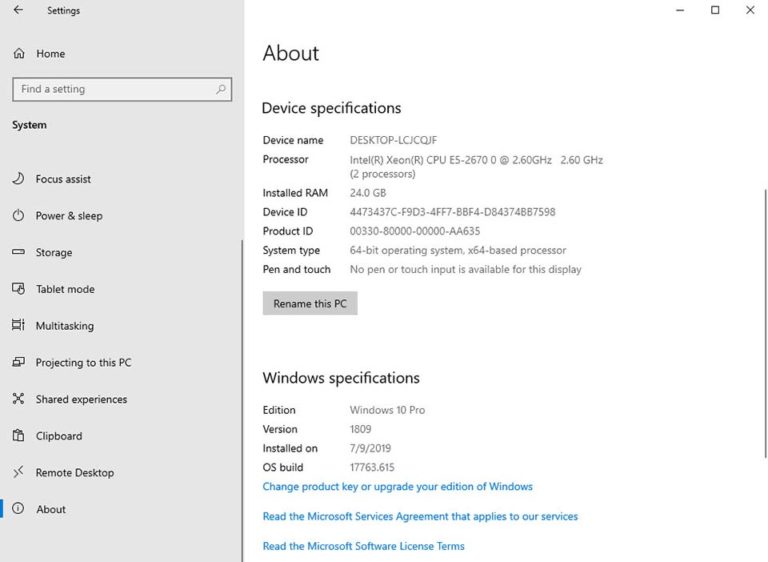768x562 pixels.
Task: Click the Installed RAM value 24.0 GB
Action: pos(368,193)
